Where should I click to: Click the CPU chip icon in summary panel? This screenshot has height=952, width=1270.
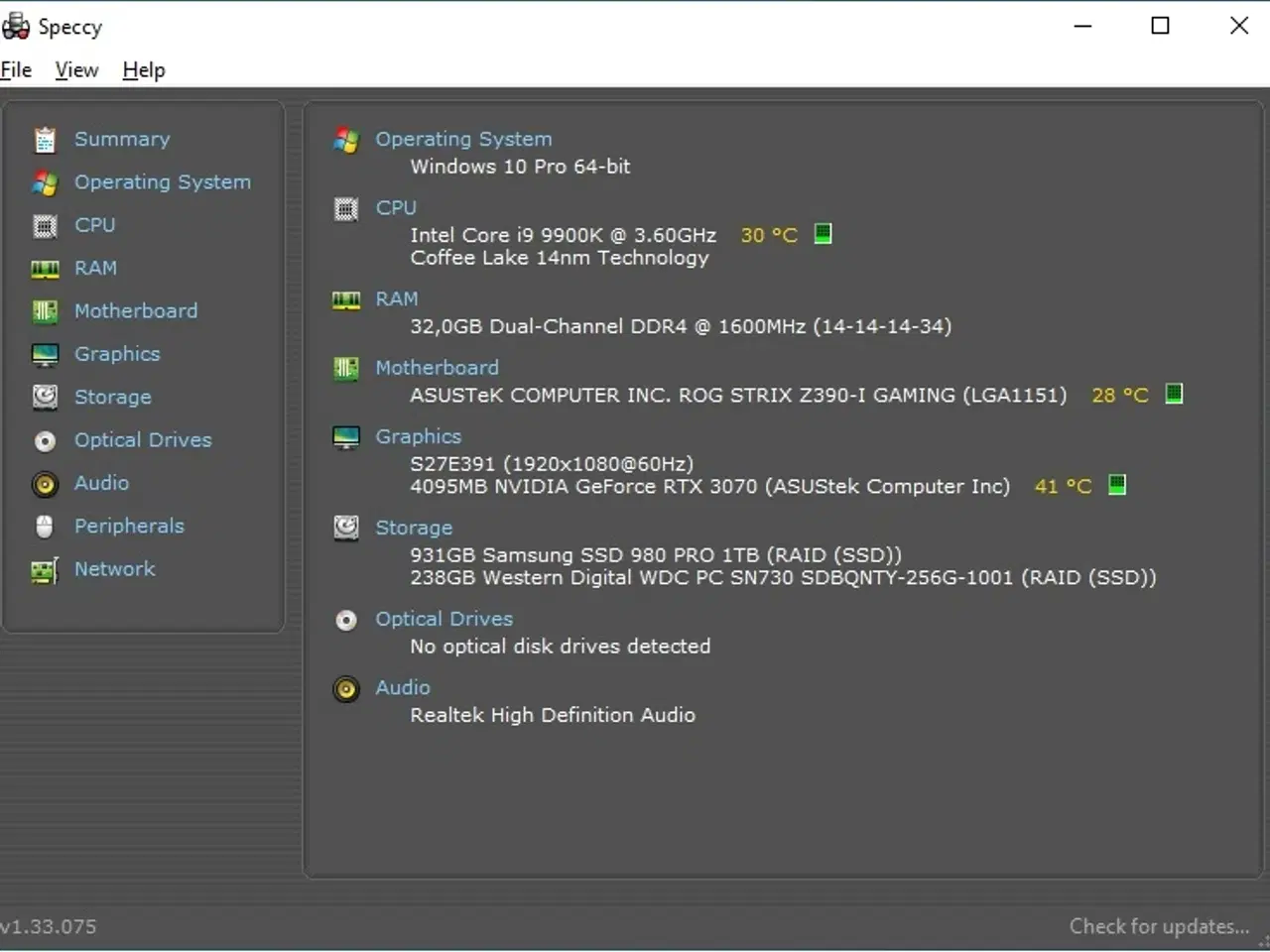(x=346, y=209)
